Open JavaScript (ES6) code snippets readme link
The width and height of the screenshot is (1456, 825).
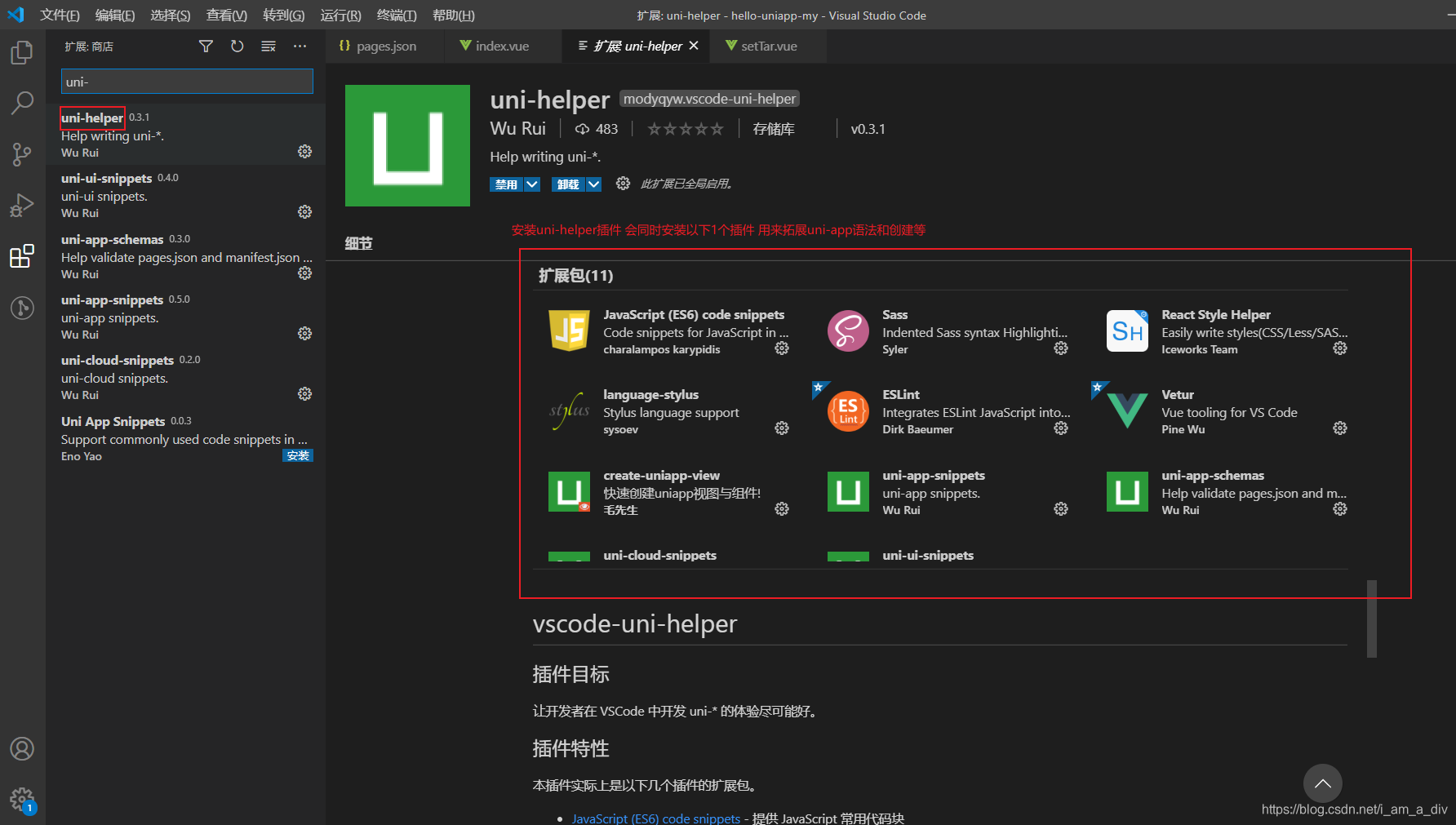[x=656, y=818]
